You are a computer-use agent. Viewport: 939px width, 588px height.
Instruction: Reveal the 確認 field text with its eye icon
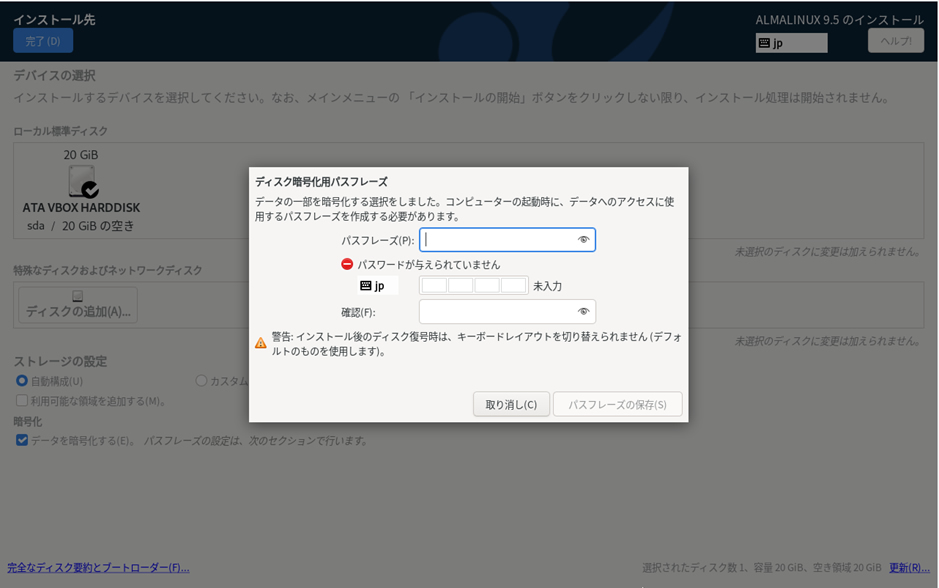pyautogui.click(x=586, y=311)
